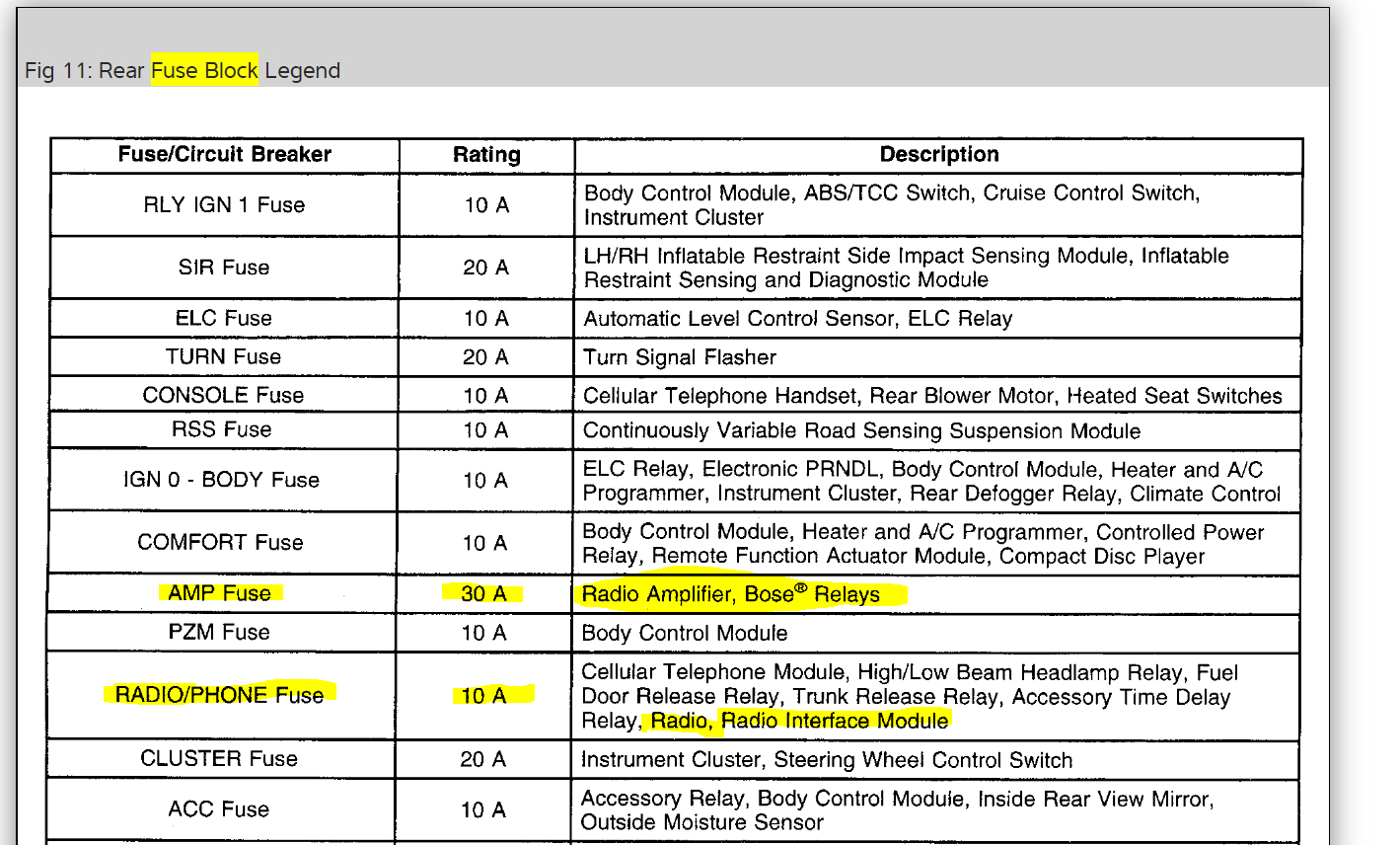Click the highlighted 'RADIO/PHONE Fuse' cell
Screen dimensions: 1400x845
pos(219,695)
